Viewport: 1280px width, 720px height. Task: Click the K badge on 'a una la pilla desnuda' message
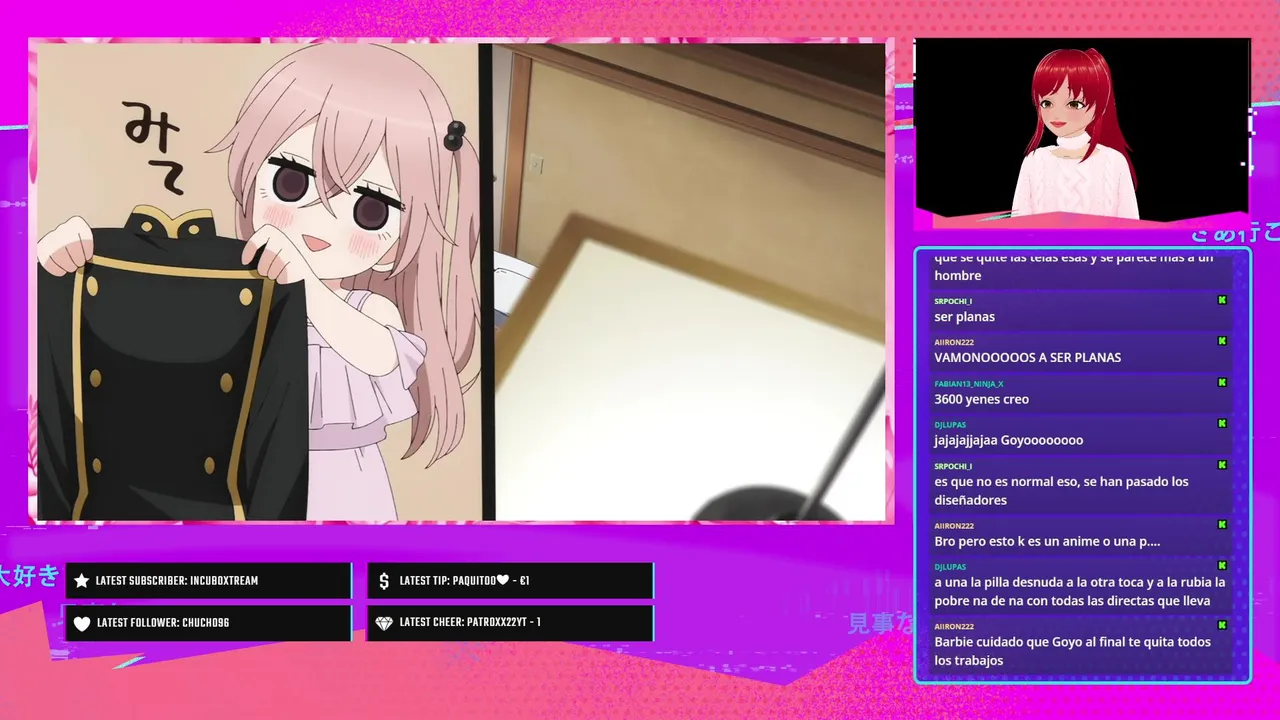tap(1221, 566)
